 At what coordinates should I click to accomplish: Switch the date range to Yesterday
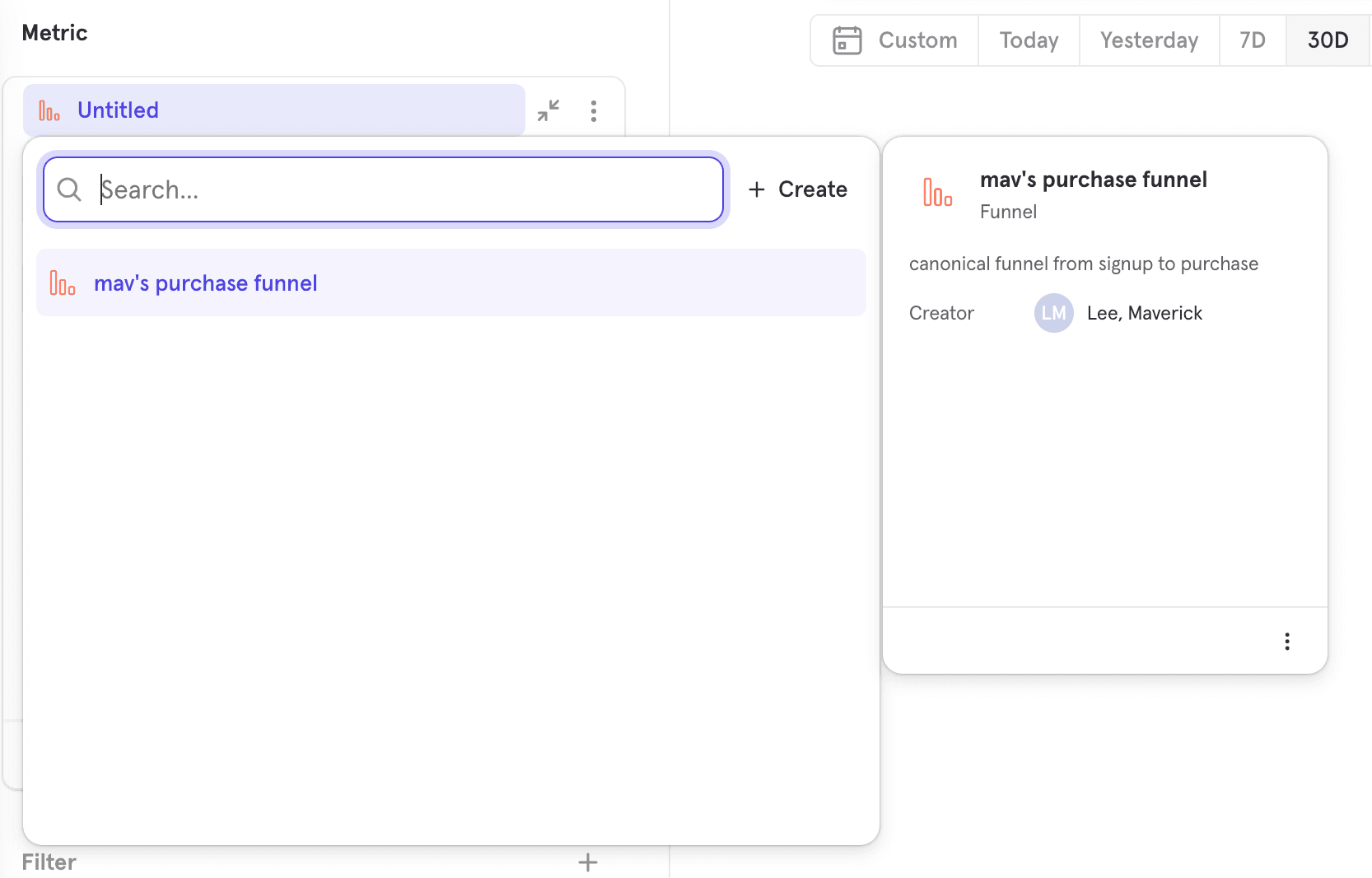[1149, 40]
